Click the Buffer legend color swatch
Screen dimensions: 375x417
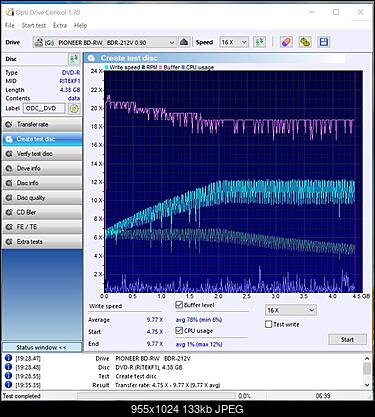click(161, 67)
